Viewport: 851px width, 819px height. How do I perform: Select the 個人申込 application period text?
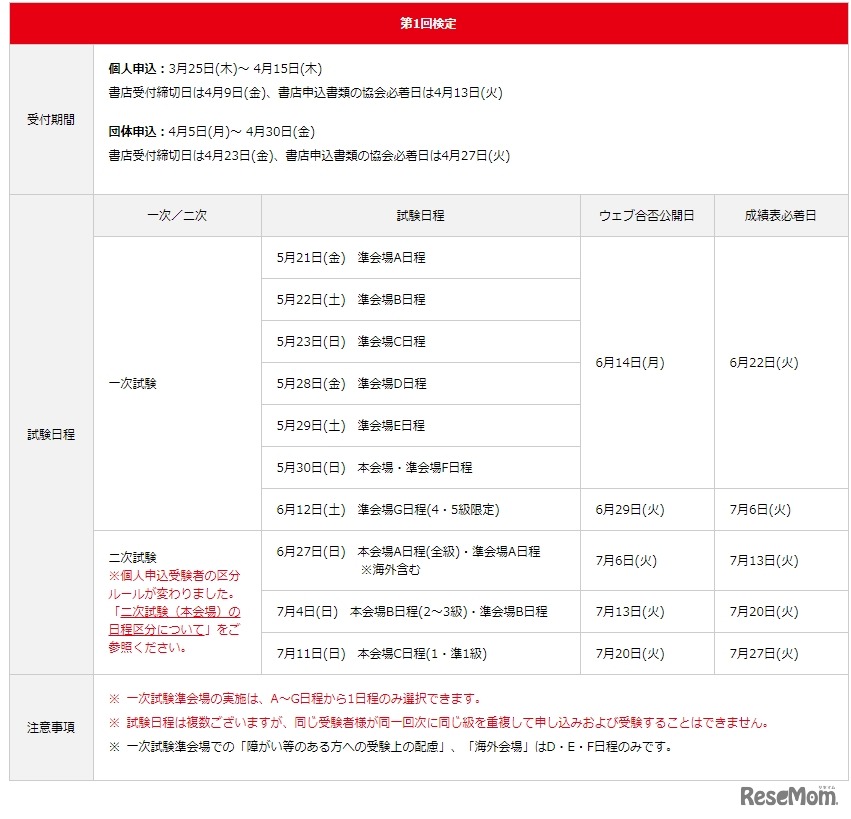tap(215, 71)
